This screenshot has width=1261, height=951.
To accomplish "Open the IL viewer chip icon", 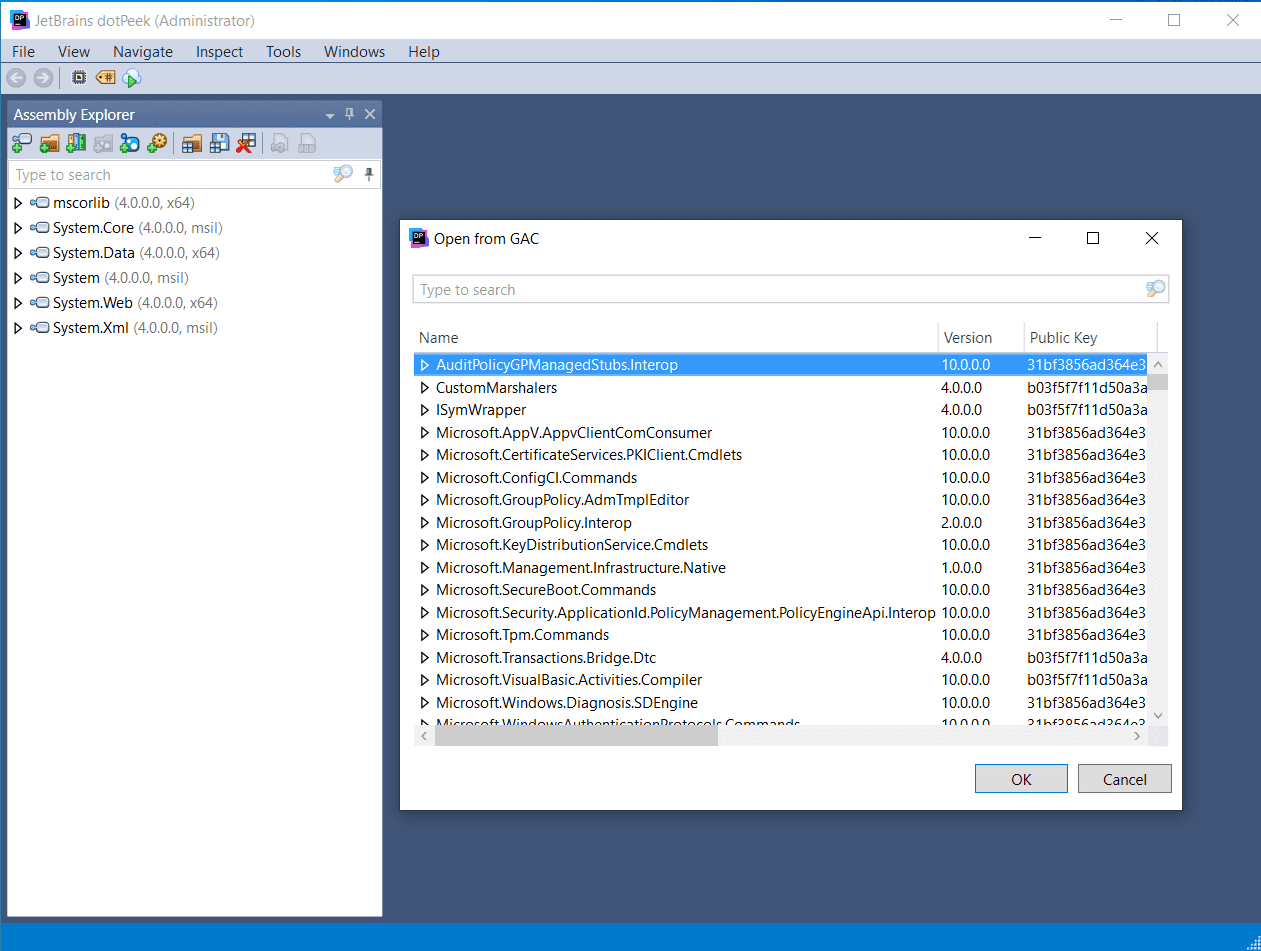I will 79,77.
